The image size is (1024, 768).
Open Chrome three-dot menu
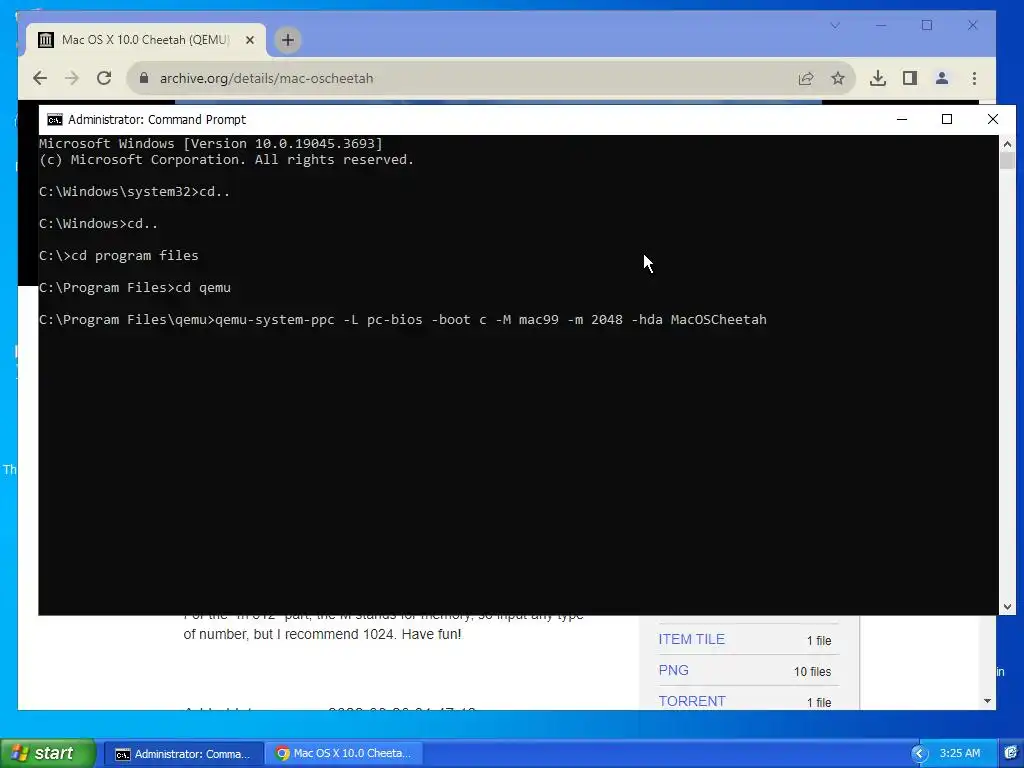[x=974, y=78]
